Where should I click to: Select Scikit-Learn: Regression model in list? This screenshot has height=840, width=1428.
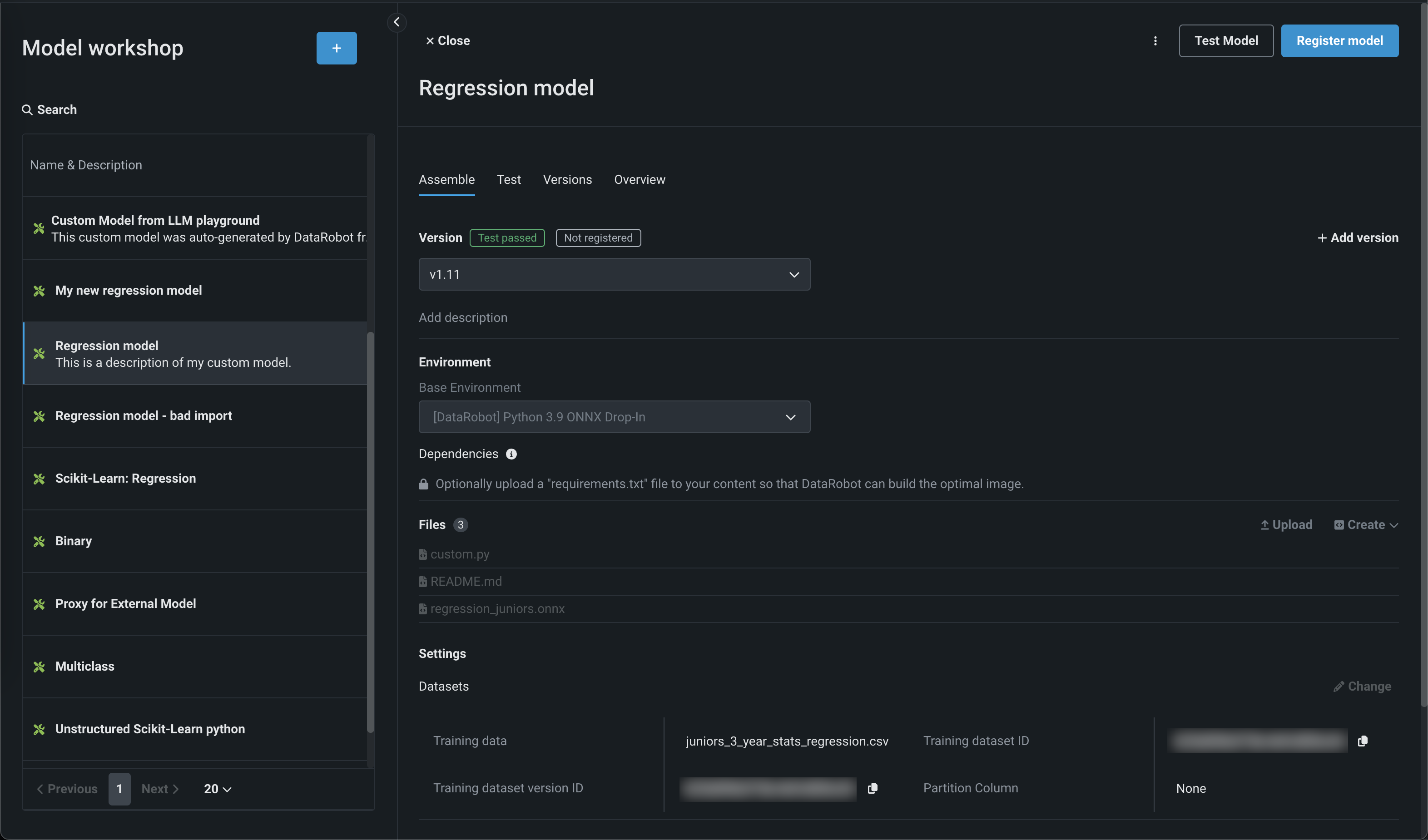pyautogui.click(x=125, y=479)
